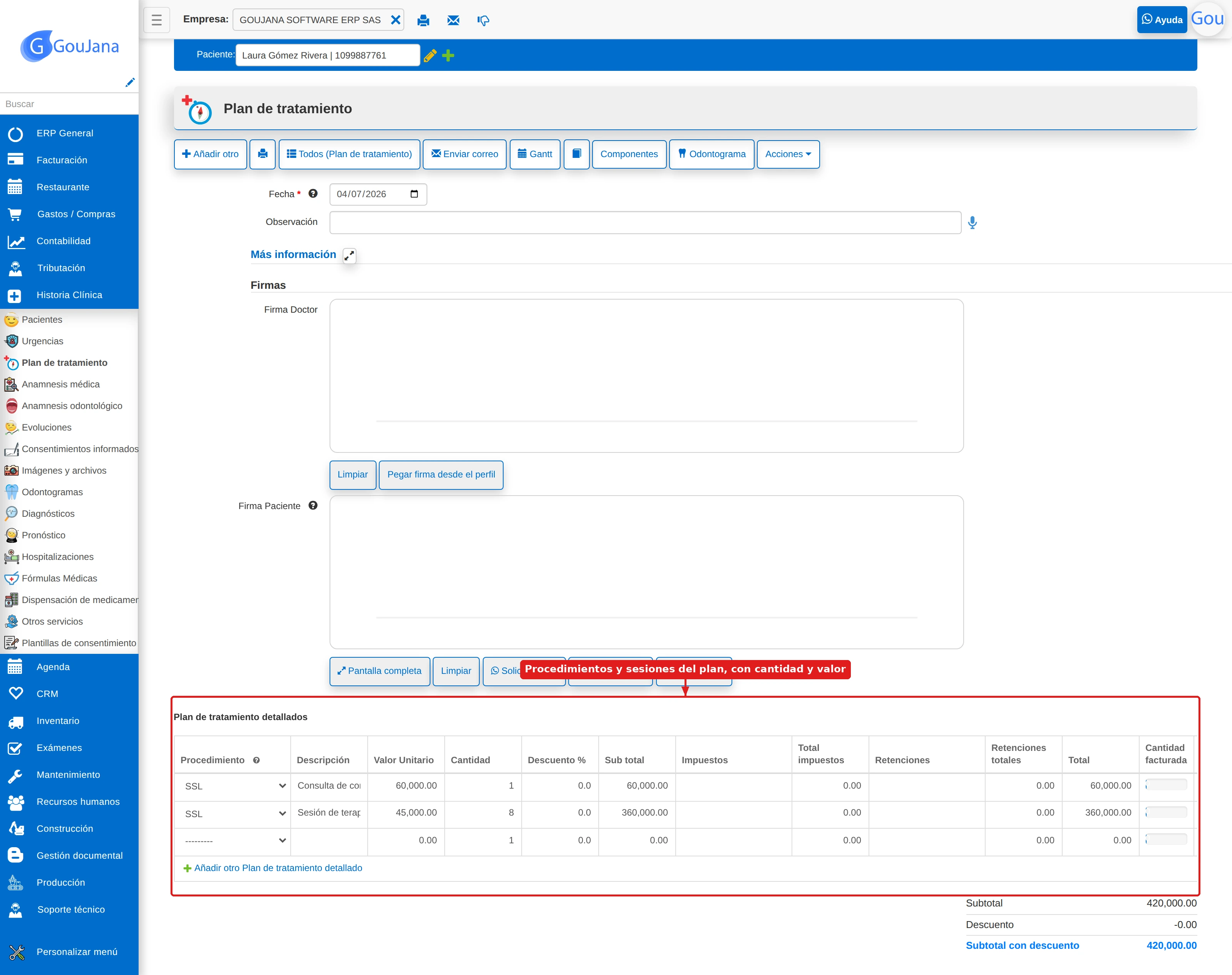The image size is (1232, 975).
Task: Click Cantidad 8 cell
Action: coord(483,812)
